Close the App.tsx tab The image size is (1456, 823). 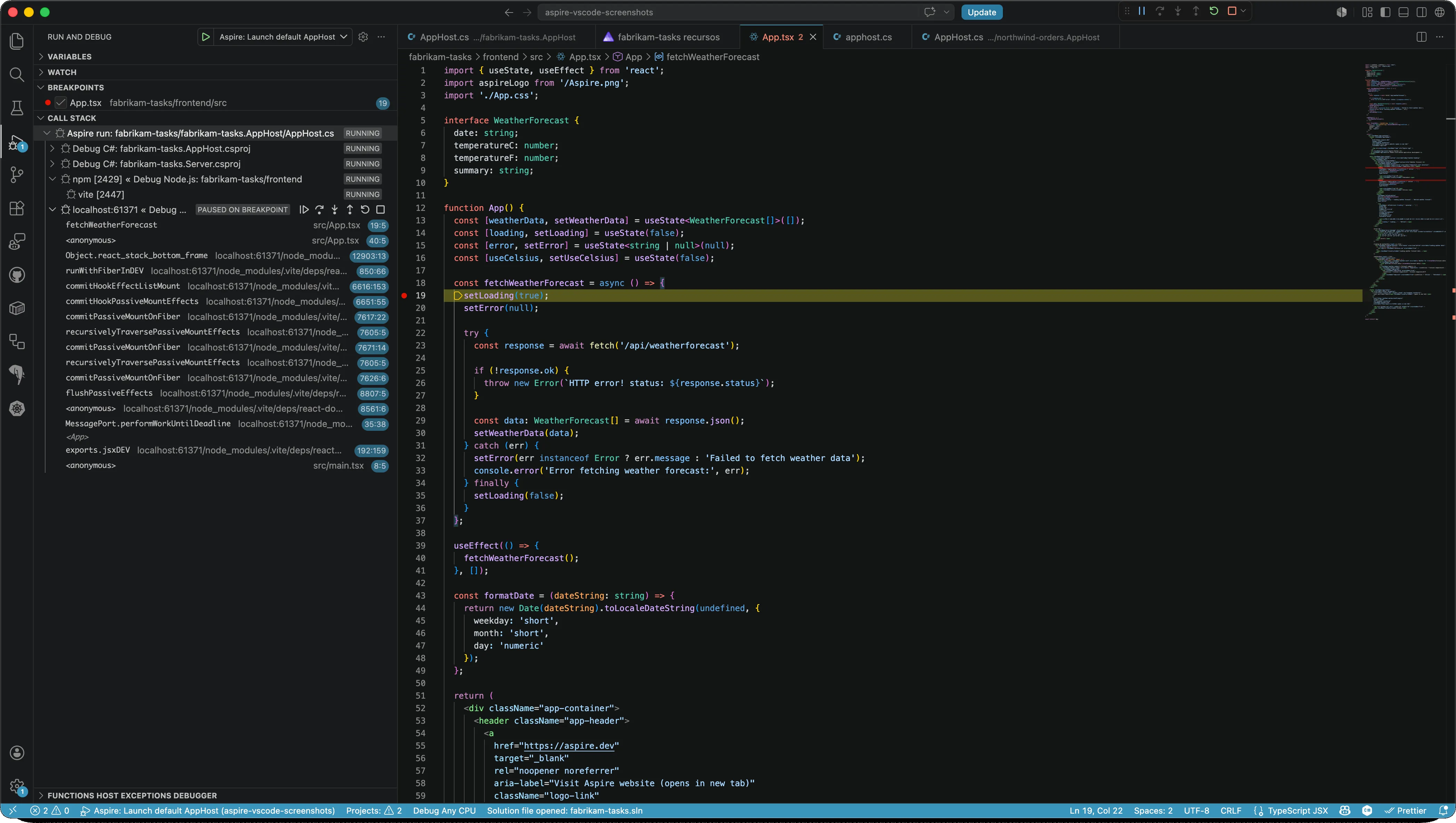click(x=813, y=37)
